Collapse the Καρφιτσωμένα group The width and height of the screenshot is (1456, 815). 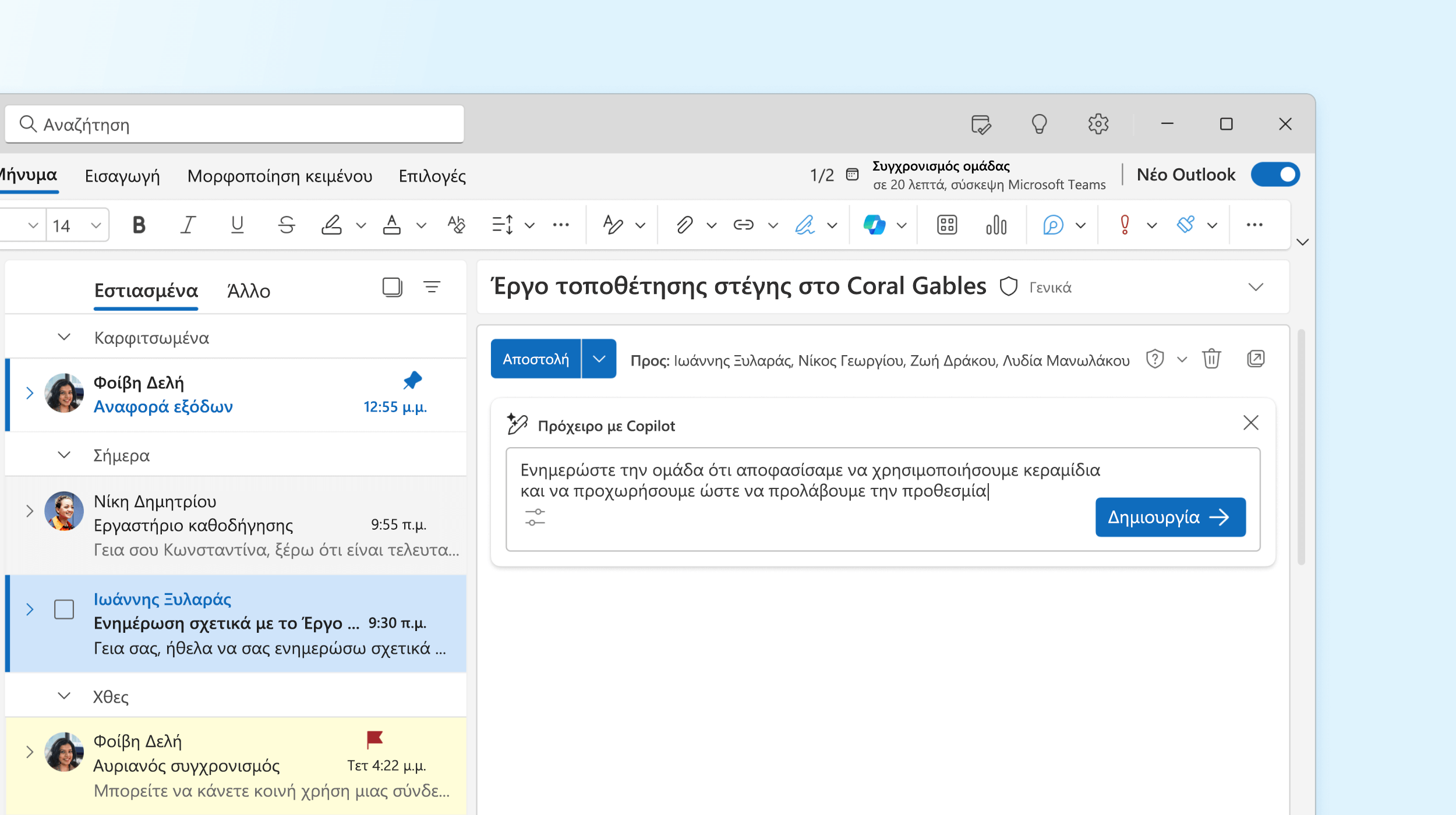point(64,337)
